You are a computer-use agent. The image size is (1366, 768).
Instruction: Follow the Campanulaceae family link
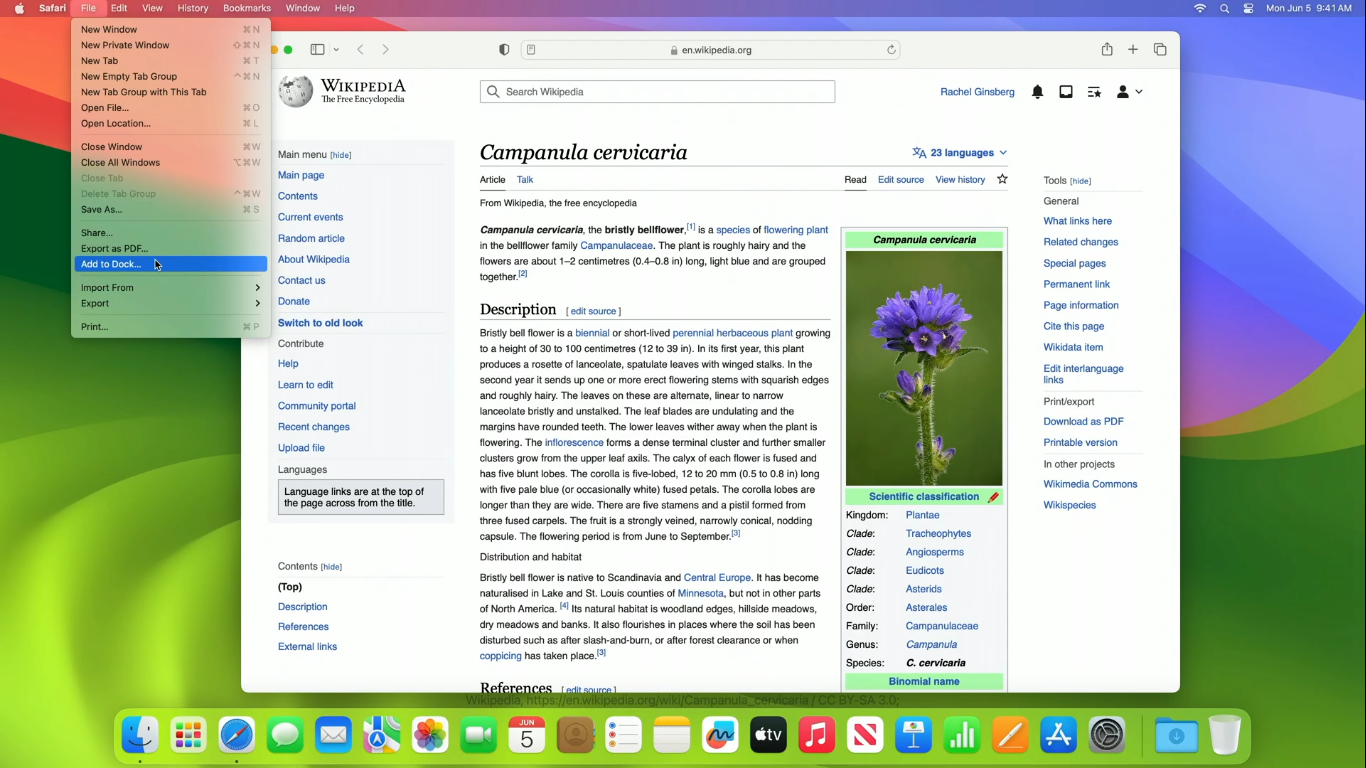pyautogui.click(x=942, y=626)
